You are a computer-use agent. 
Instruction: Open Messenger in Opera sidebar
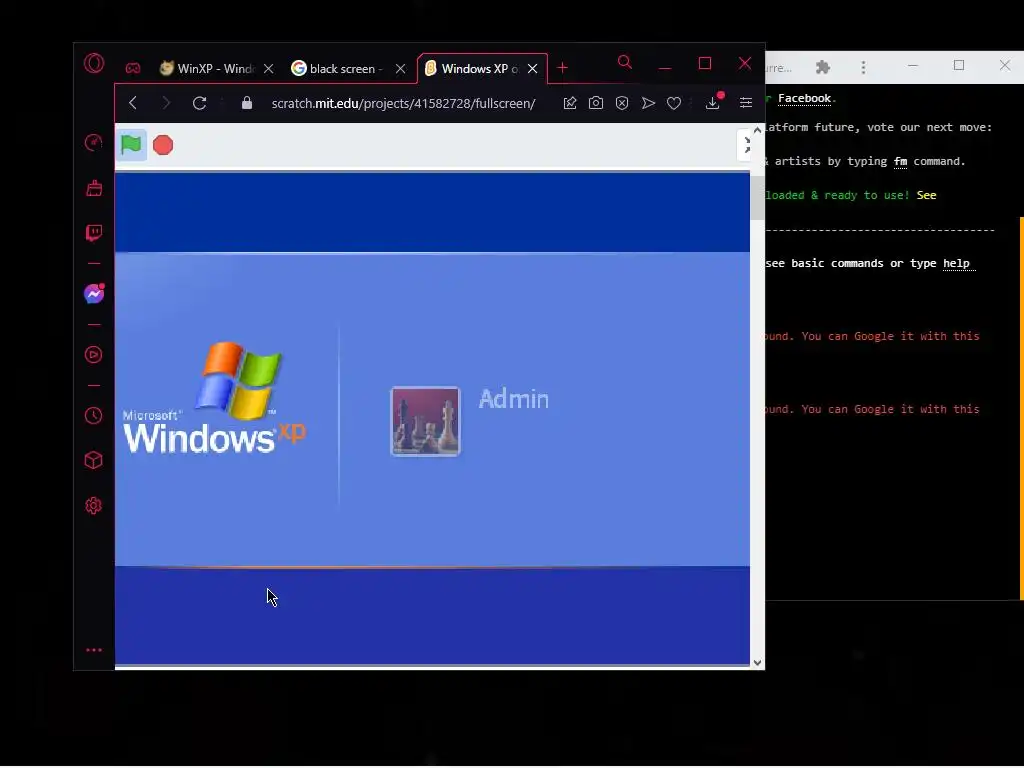[94, 293]
